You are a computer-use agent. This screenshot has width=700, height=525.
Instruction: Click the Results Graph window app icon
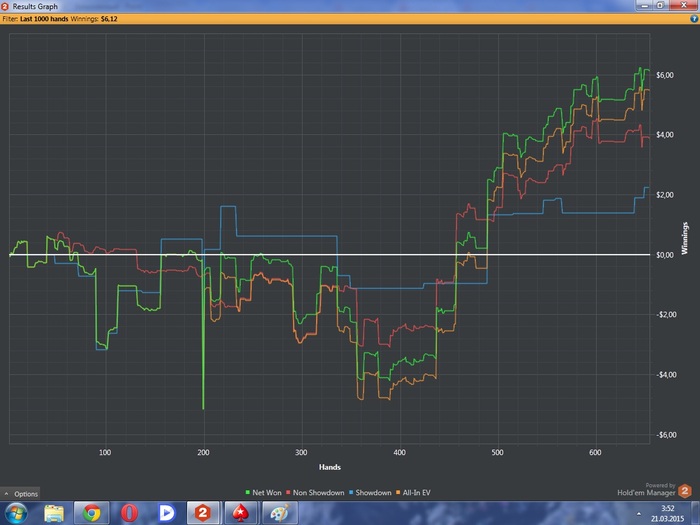(5, 6)
